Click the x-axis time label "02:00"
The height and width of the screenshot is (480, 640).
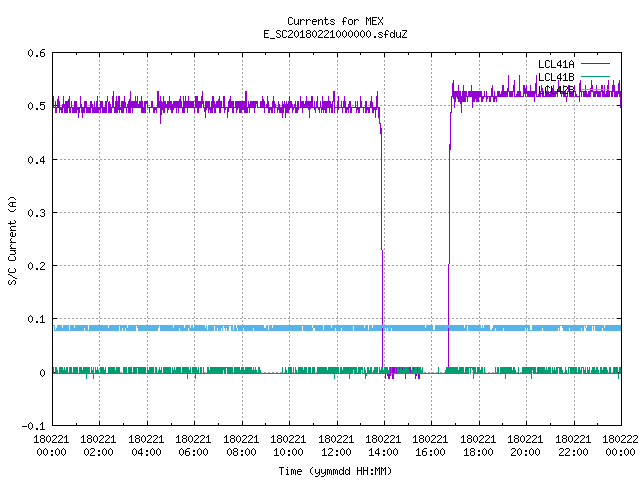[98, 452]
